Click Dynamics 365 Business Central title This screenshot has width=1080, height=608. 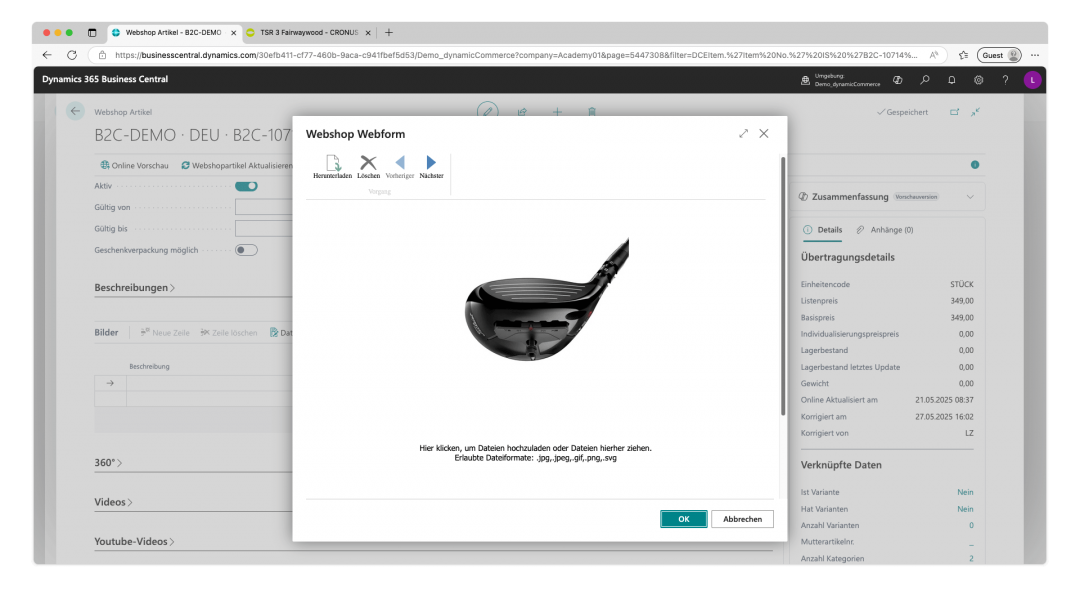[105, 79]
